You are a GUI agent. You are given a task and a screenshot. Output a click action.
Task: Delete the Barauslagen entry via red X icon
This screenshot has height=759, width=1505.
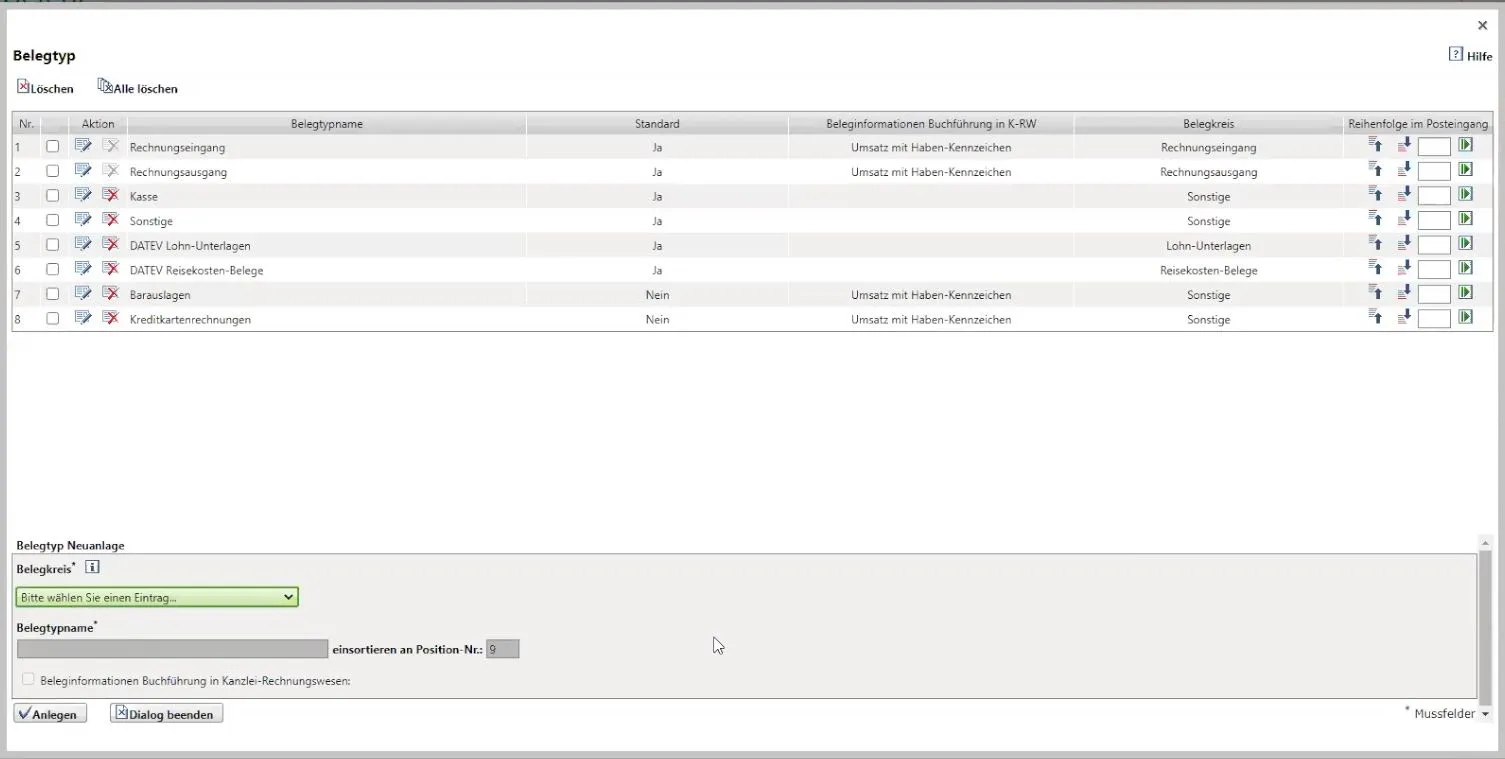point(111,293)
